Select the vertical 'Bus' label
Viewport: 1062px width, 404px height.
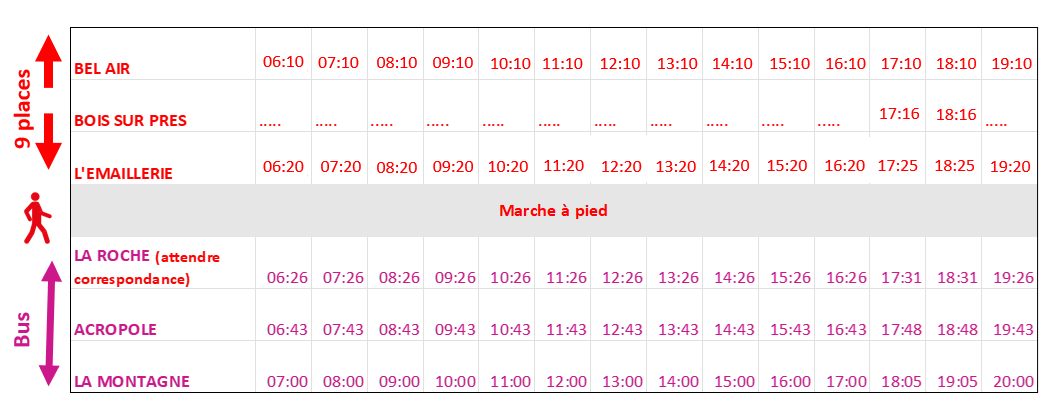(x=23, y=329)
